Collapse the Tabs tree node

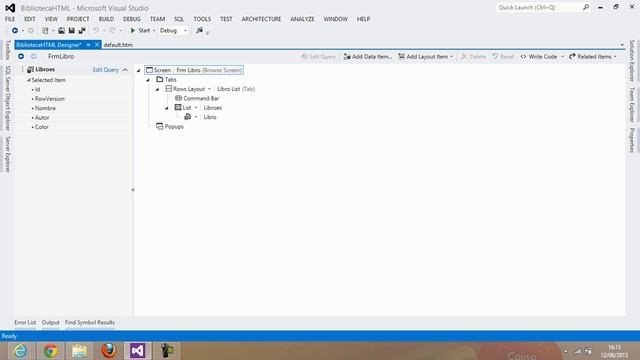[x=148, y=80]
